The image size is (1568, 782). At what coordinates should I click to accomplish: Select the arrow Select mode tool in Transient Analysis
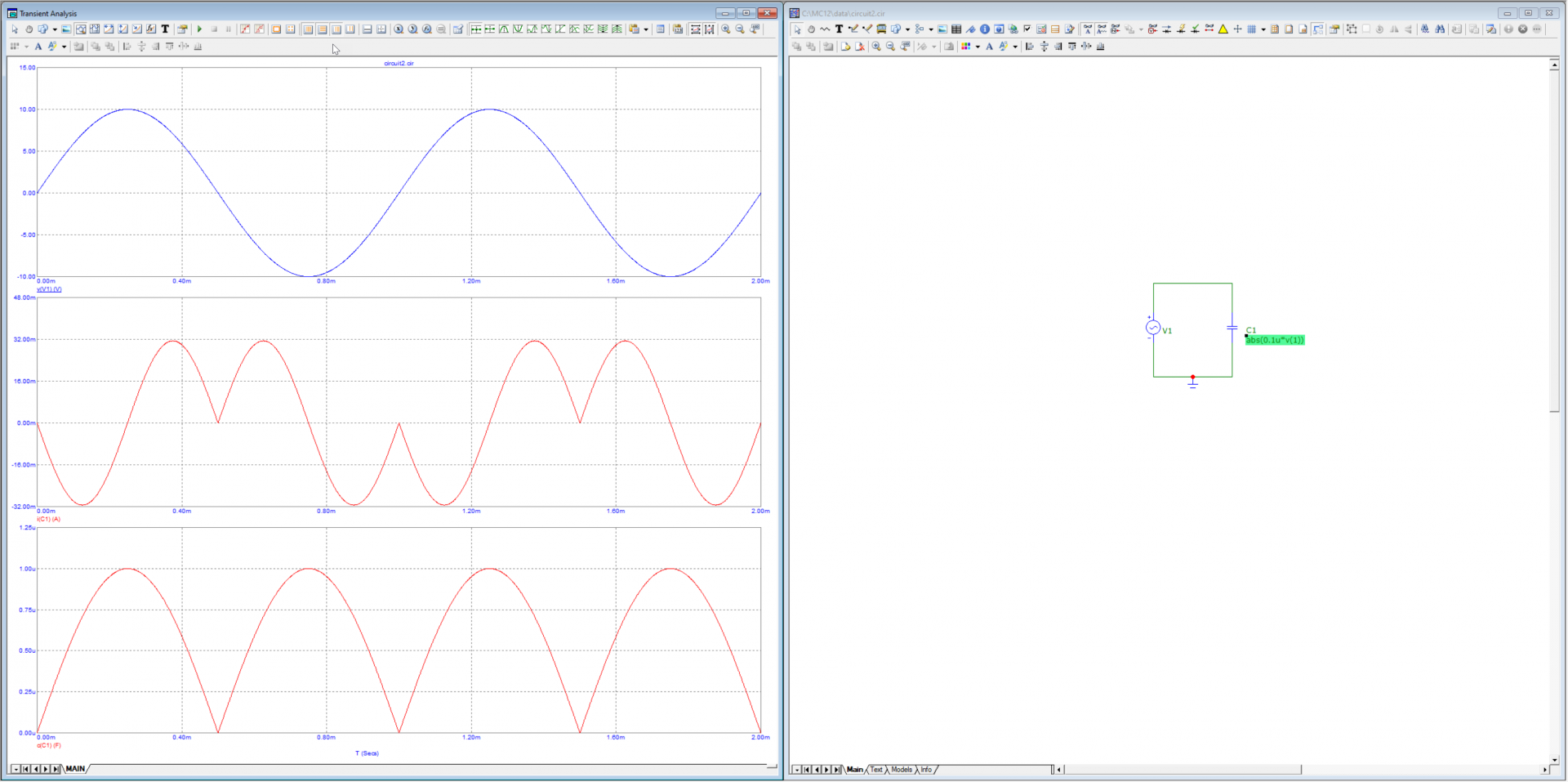[15, 29]
